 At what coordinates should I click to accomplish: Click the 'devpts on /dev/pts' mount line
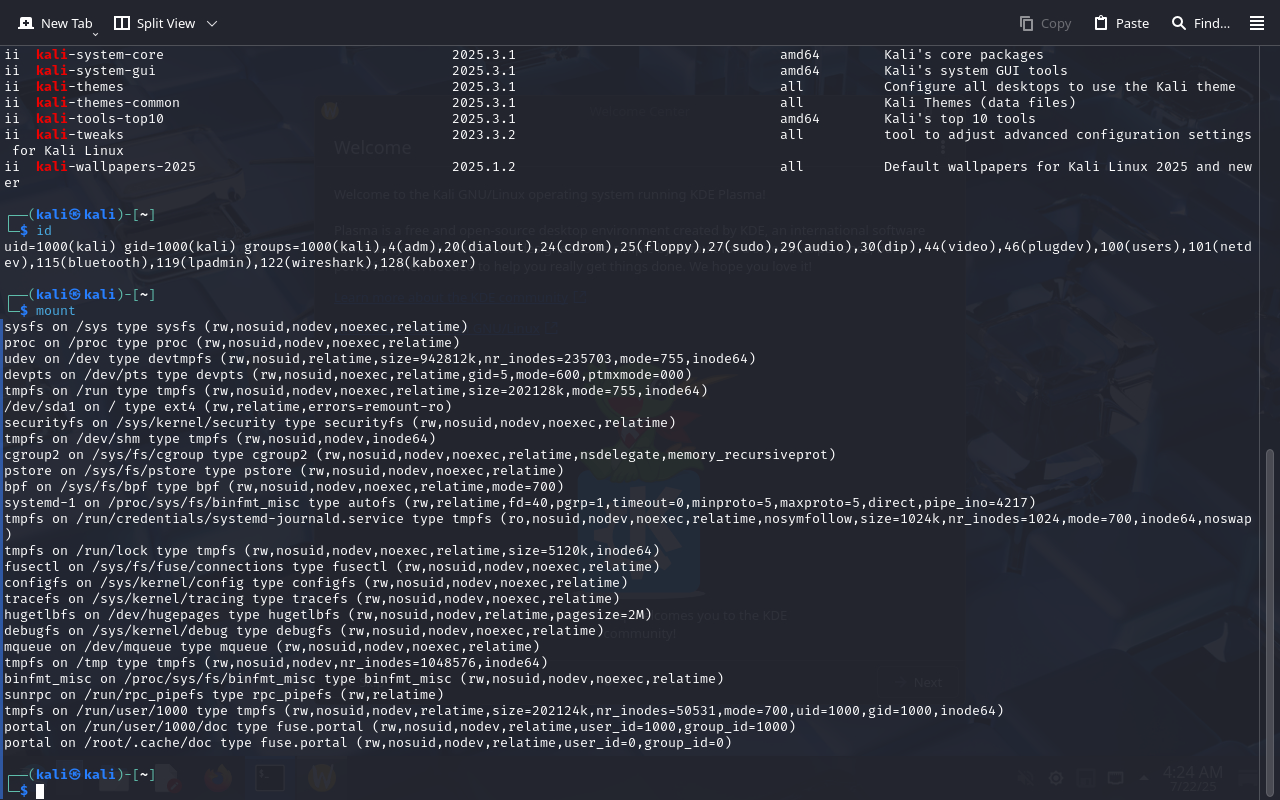(348, 375)
